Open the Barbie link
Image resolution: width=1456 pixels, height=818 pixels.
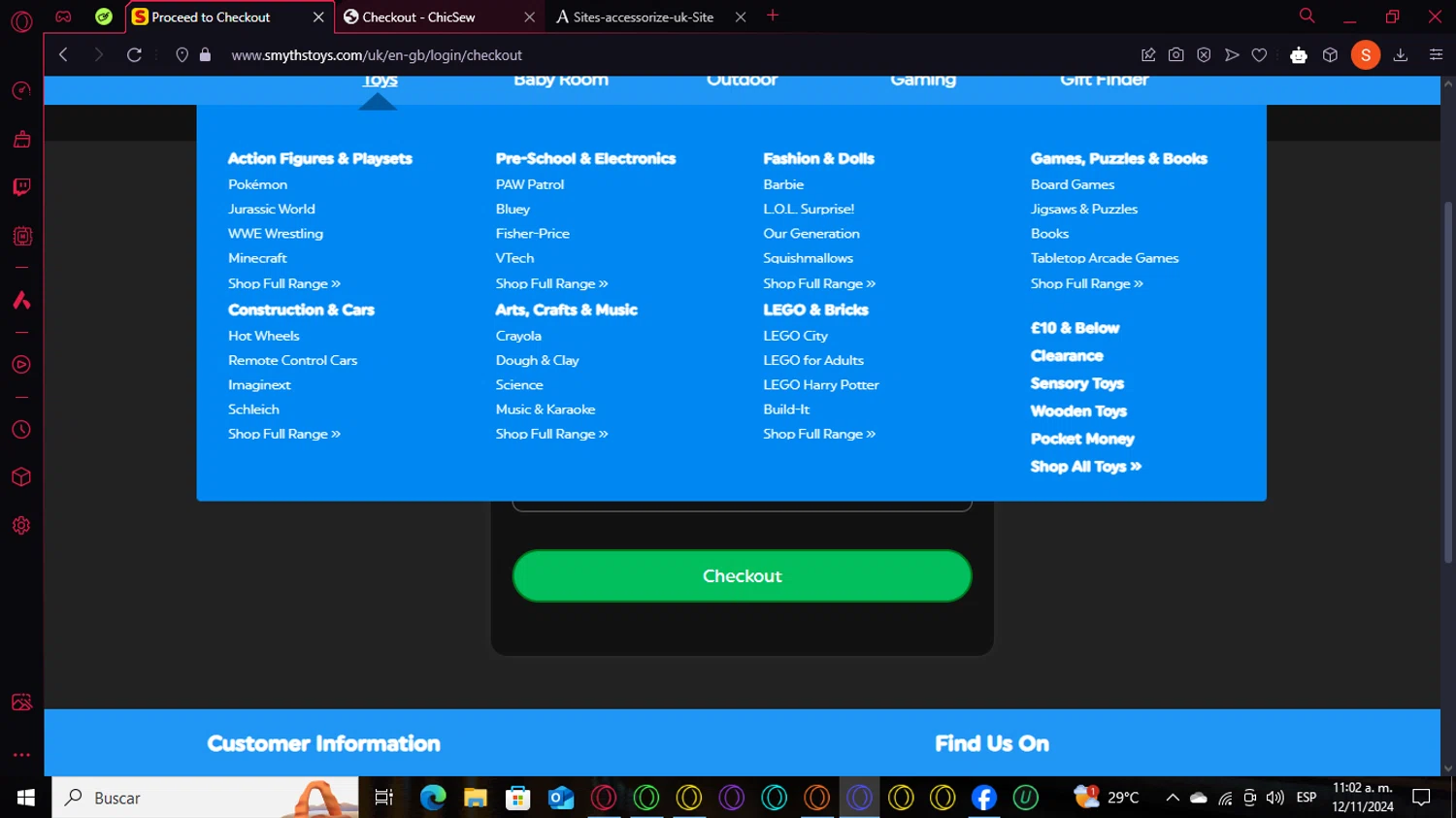[782, 184]
